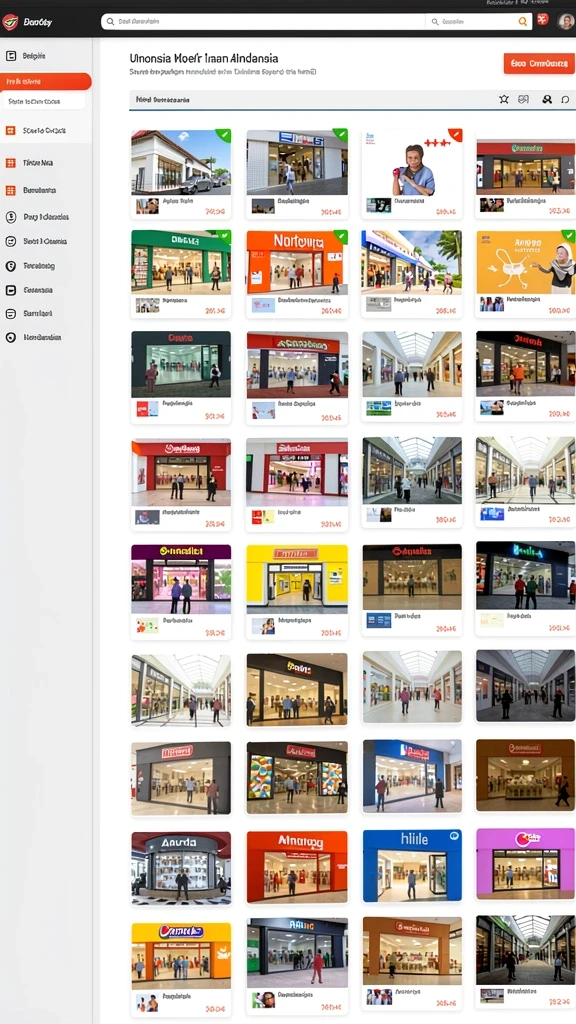Click the page heading above the listings
Image resolution: width=576 pixels, height=1024 pixels.
click(x=204, y=58)
